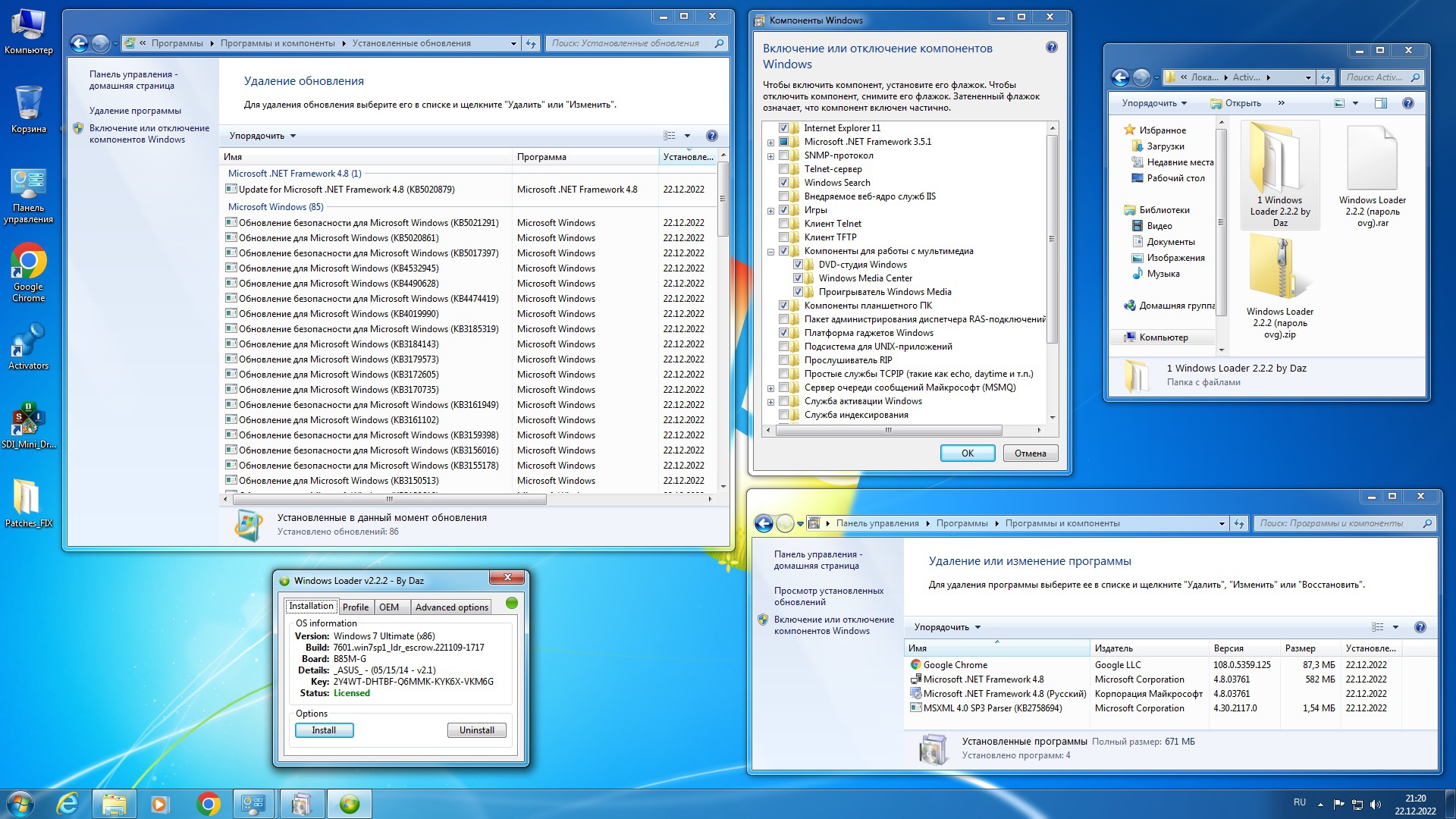The width and height of the screenshot is (1456, 819).
Task: Click help icon in Программы и компоненты toolbar
Action: (x=1420, y=627)
